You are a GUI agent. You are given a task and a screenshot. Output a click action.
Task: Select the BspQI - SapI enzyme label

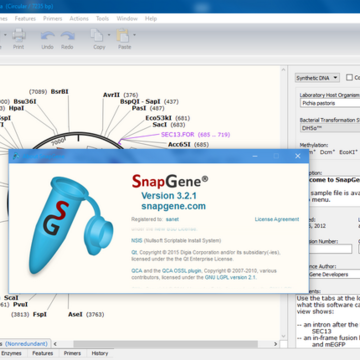tap(140, 101)
